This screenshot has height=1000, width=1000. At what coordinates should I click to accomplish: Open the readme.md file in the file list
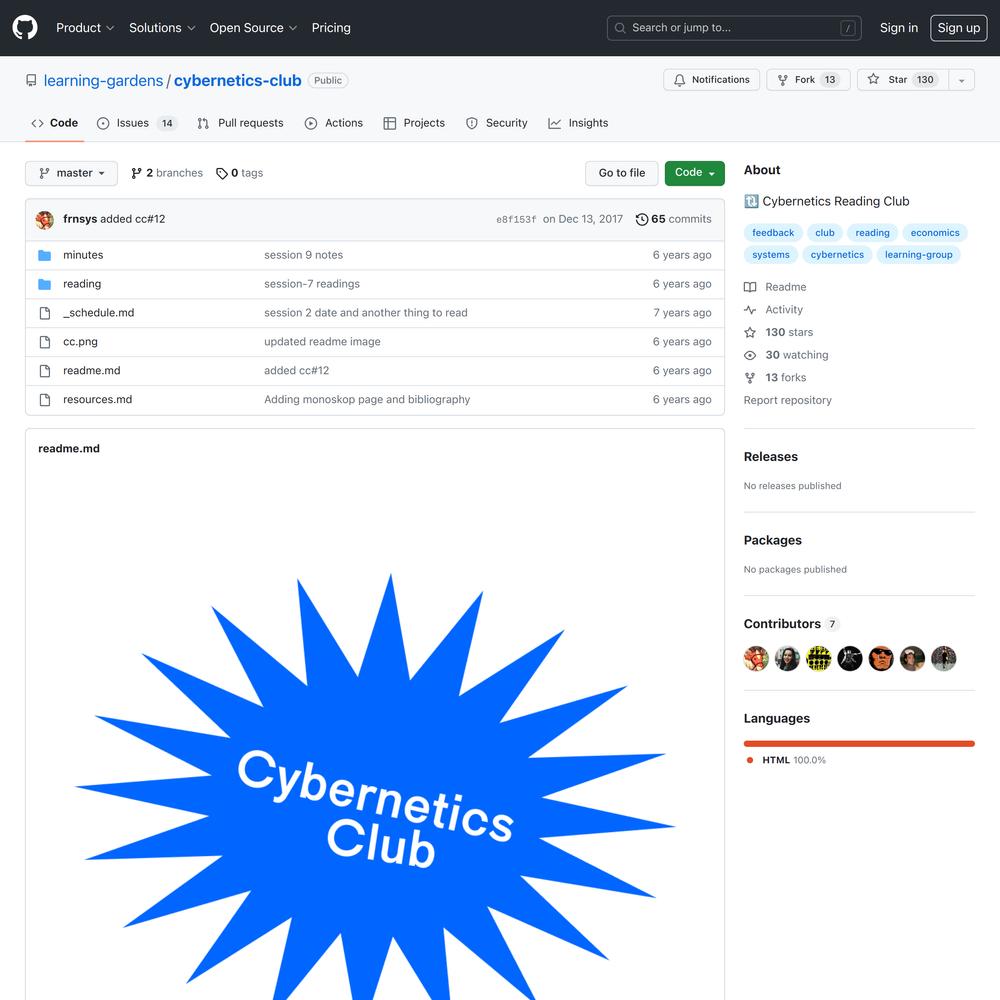point(92,371)
